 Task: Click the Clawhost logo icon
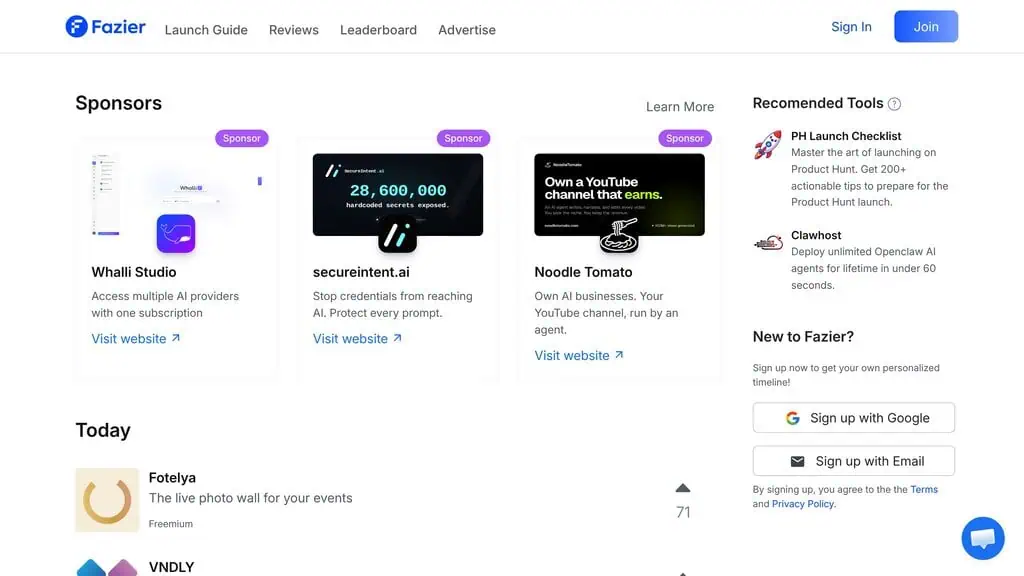coord(768,243)
